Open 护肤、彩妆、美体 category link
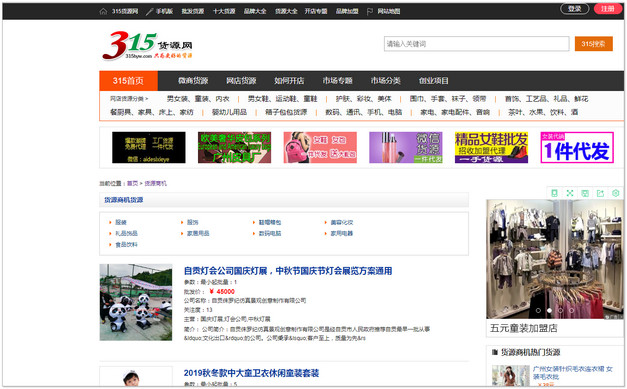Viewport: 627px width, 389px height. click(363, 99)
